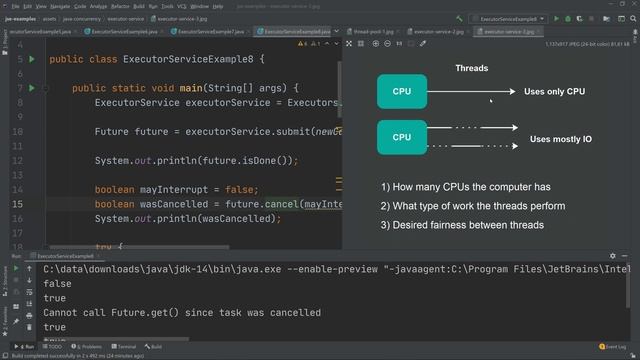Click Run with Coverage icon
640x360 pixels.
(580, 19)
